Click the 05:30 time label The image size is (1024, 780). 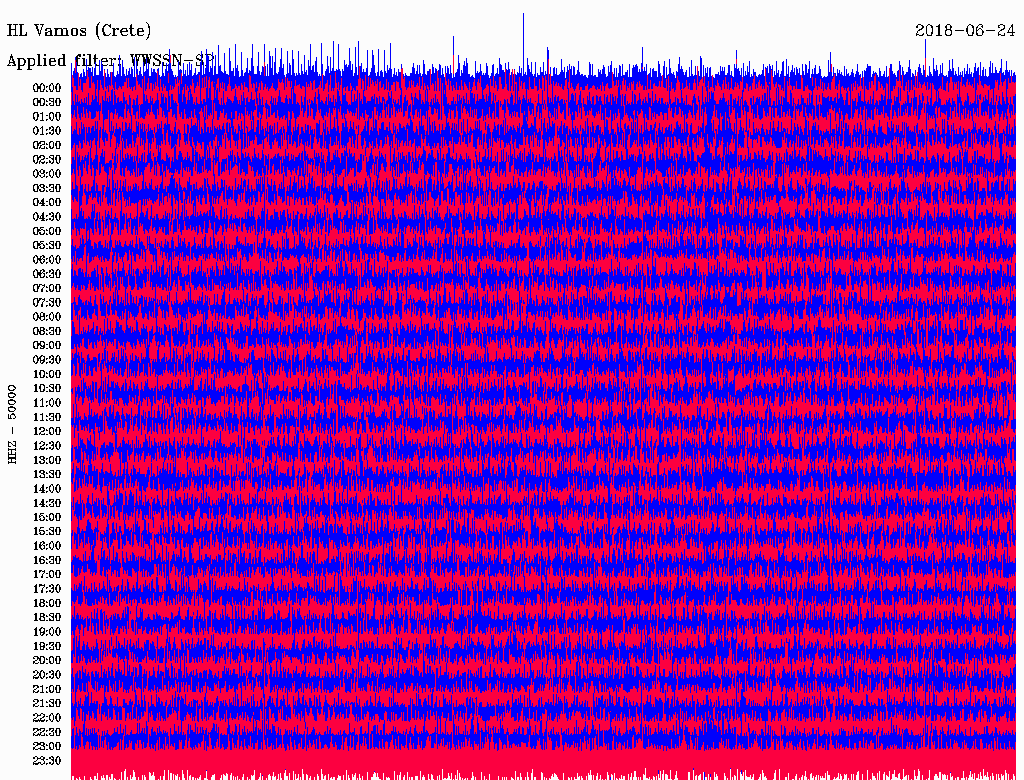pyautogui.click(x=47, y=246)
